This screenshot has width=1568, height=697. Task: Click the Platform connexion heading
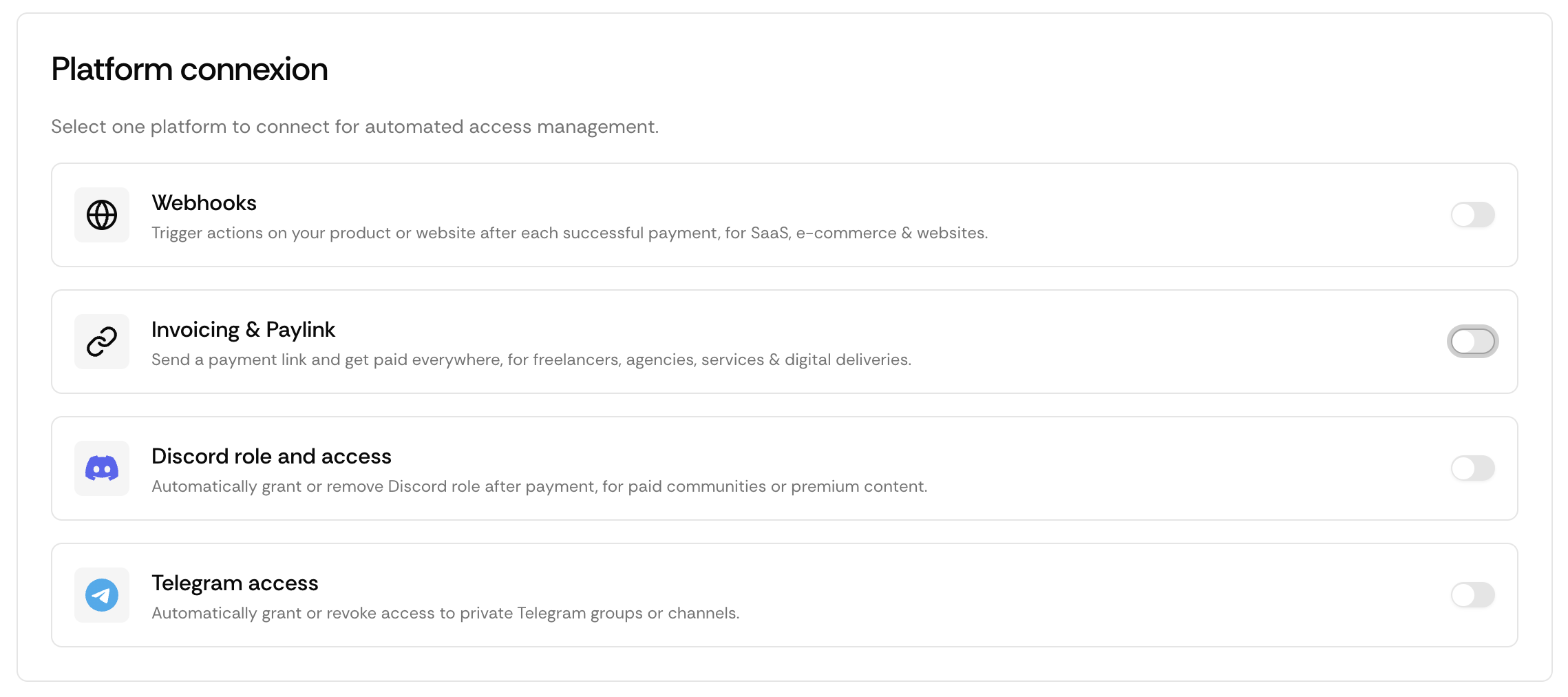click(189, 70)
